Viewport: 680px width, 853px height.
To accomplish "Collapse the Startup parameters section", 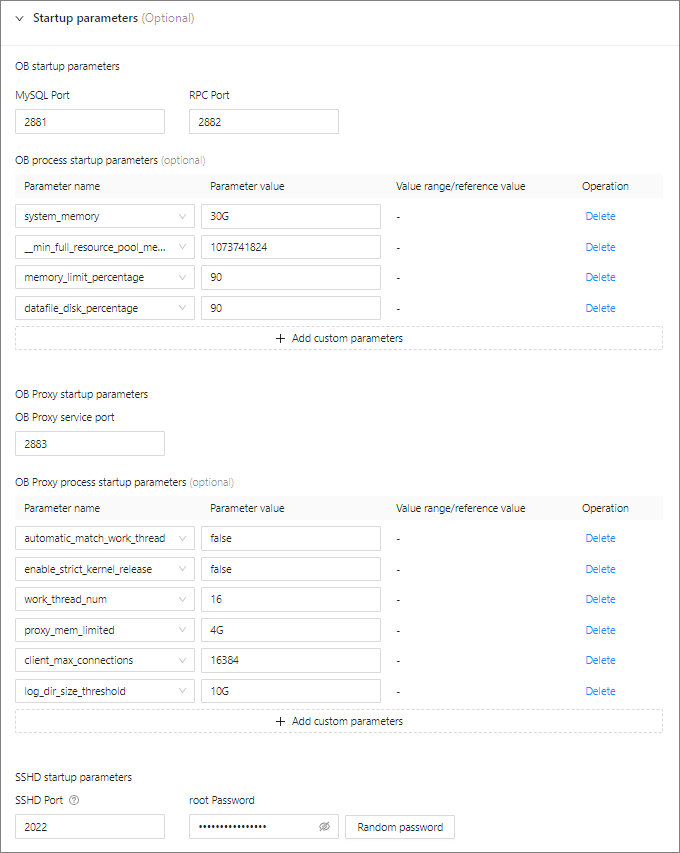I will pos(19,18).
